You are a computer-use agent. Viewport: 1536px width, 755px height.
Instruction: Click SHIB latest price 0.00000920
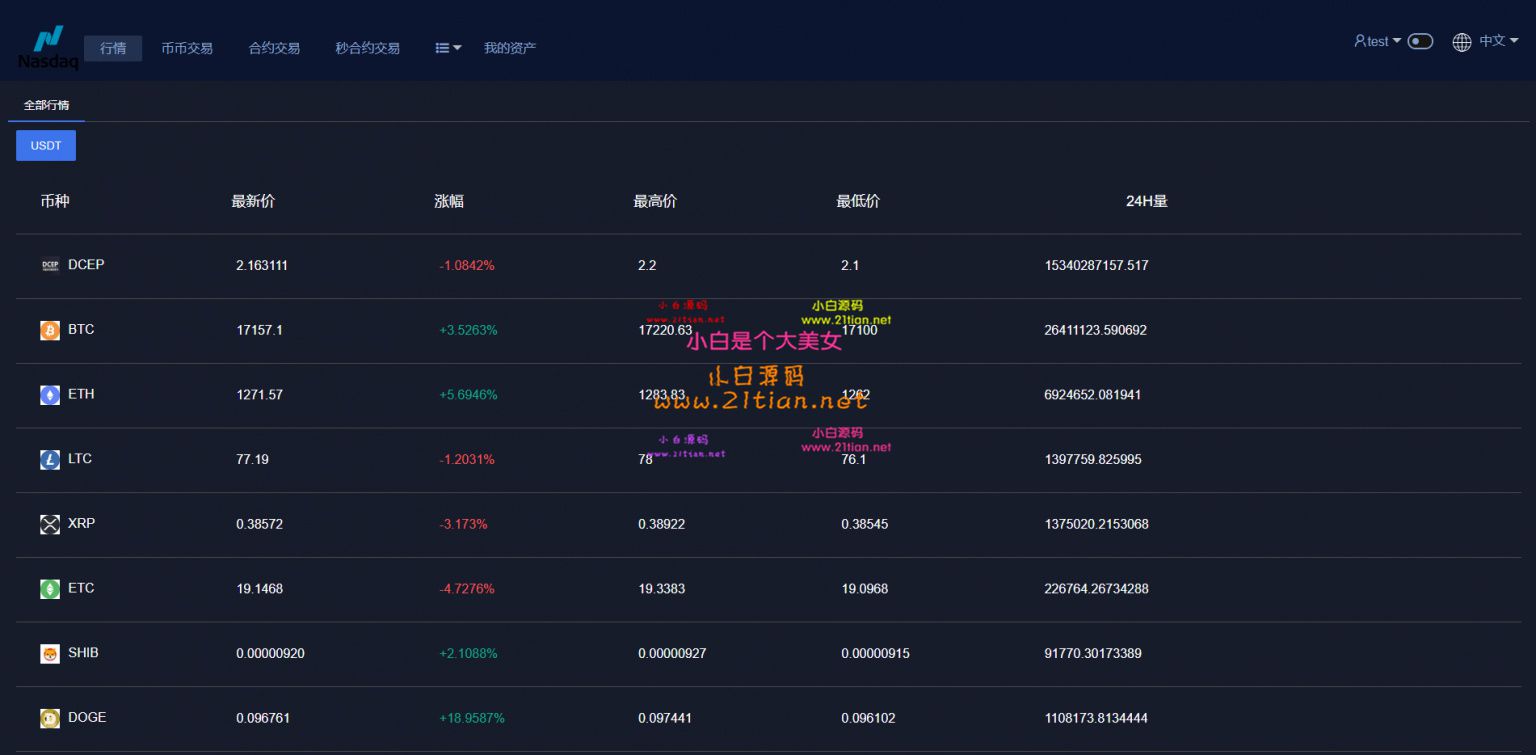270,654
